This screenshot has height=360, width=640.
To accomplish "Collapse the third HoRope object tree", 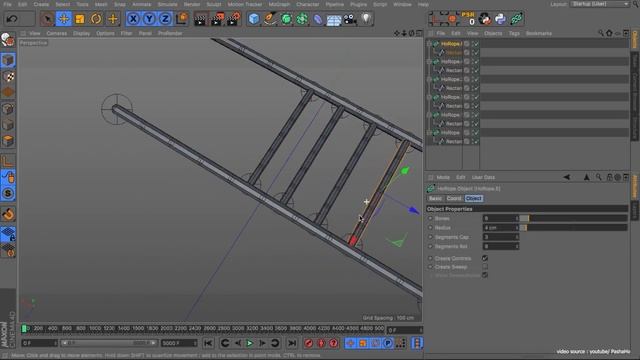I will click(429, 79).
